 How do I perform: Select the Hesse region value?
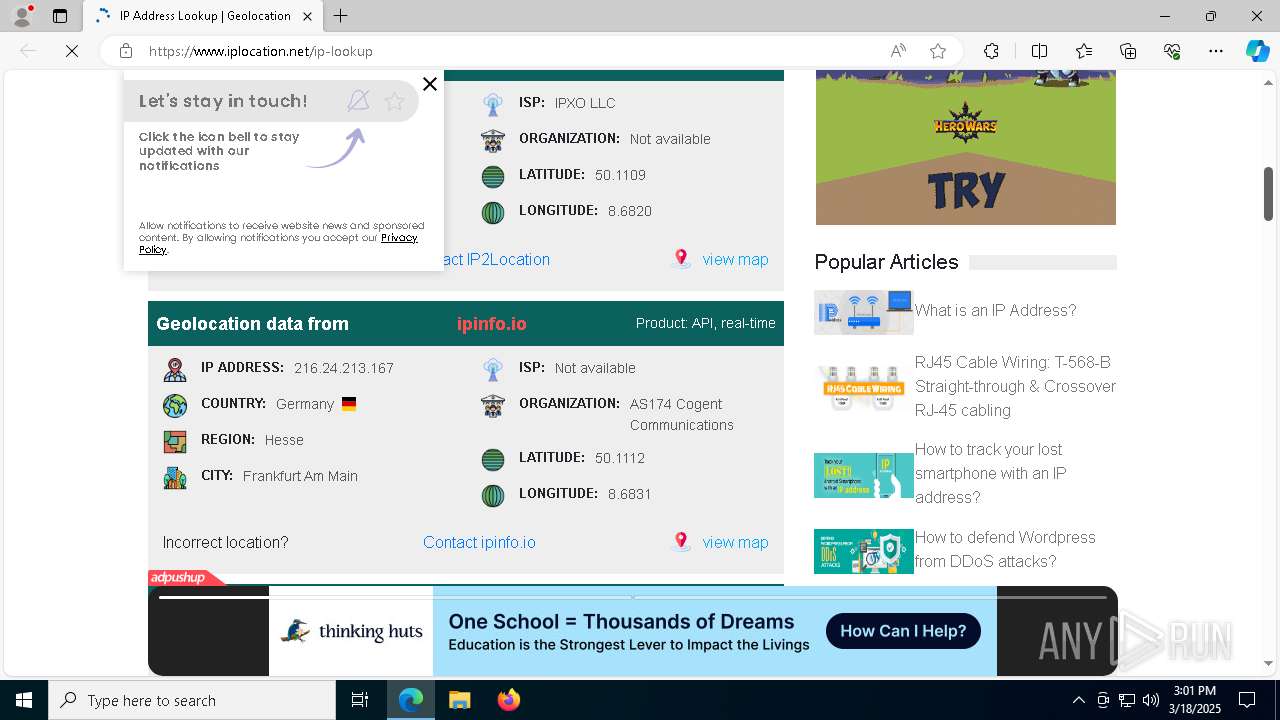284,440
